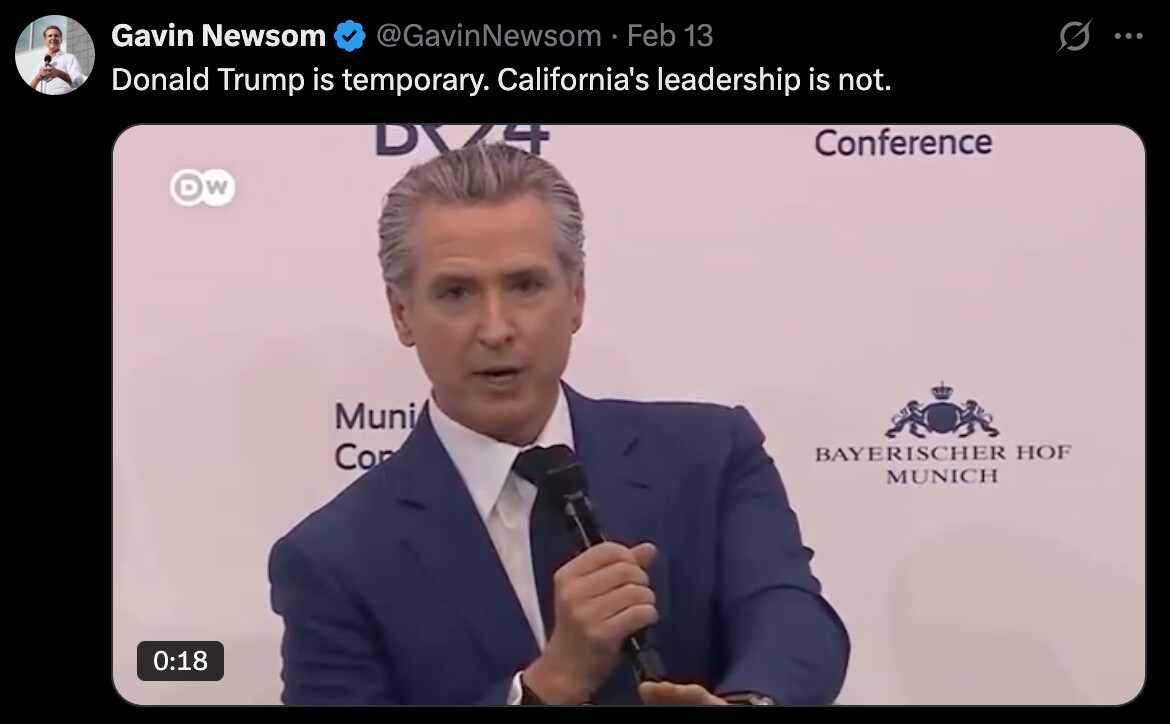
Task: Open the three-dot more options menu
Action: click(1128, 36)
